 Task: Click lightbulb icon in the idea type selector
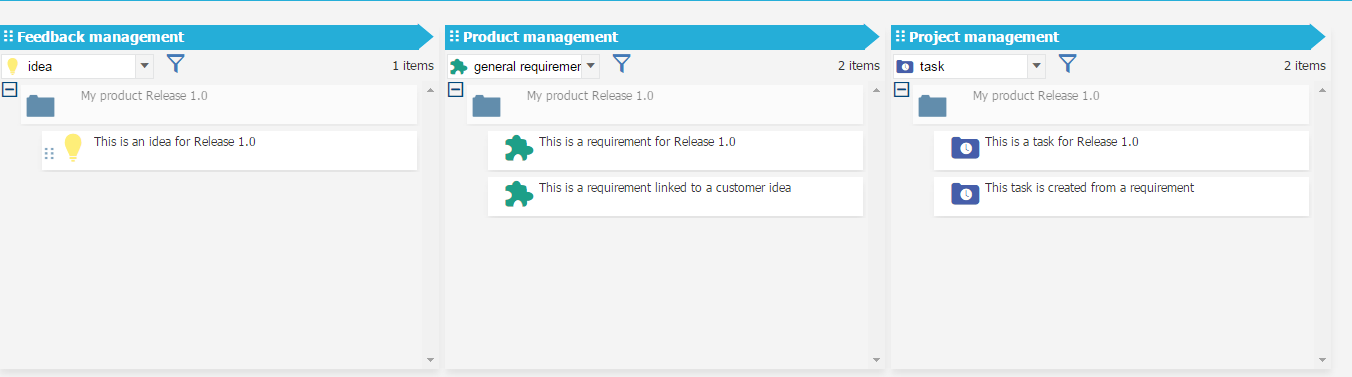[13, 67]
